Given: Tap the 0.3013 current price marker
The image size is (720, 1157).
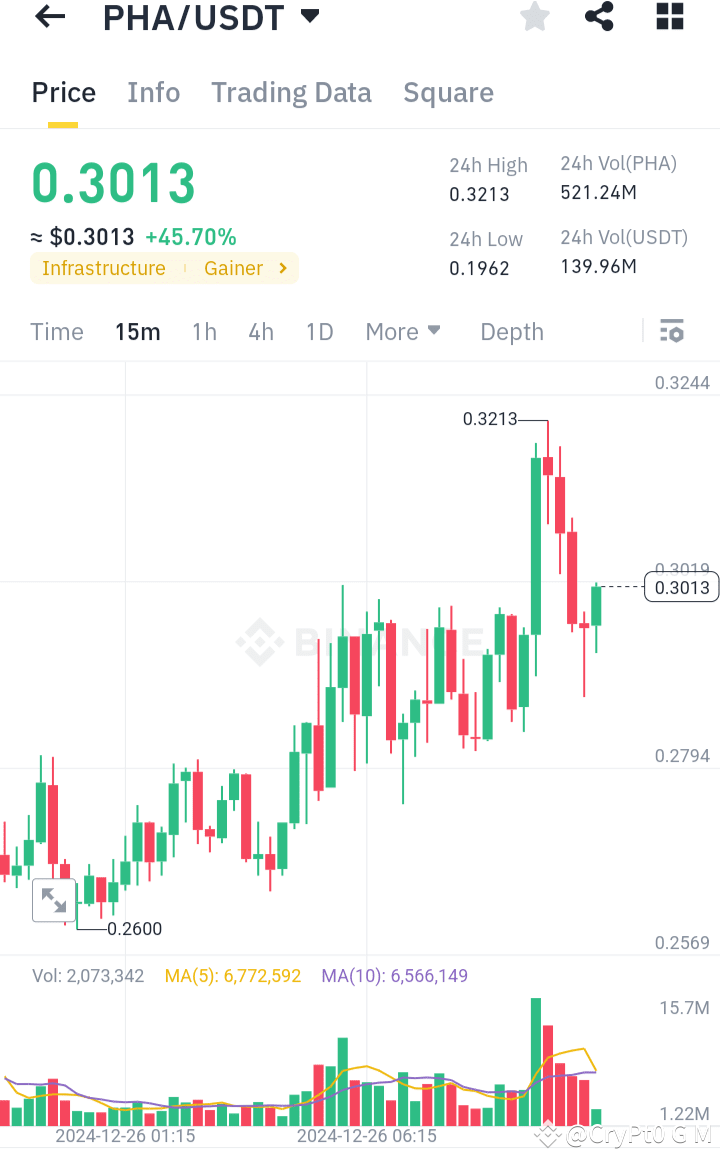Looking at the screenshot, I should [681, 587].
